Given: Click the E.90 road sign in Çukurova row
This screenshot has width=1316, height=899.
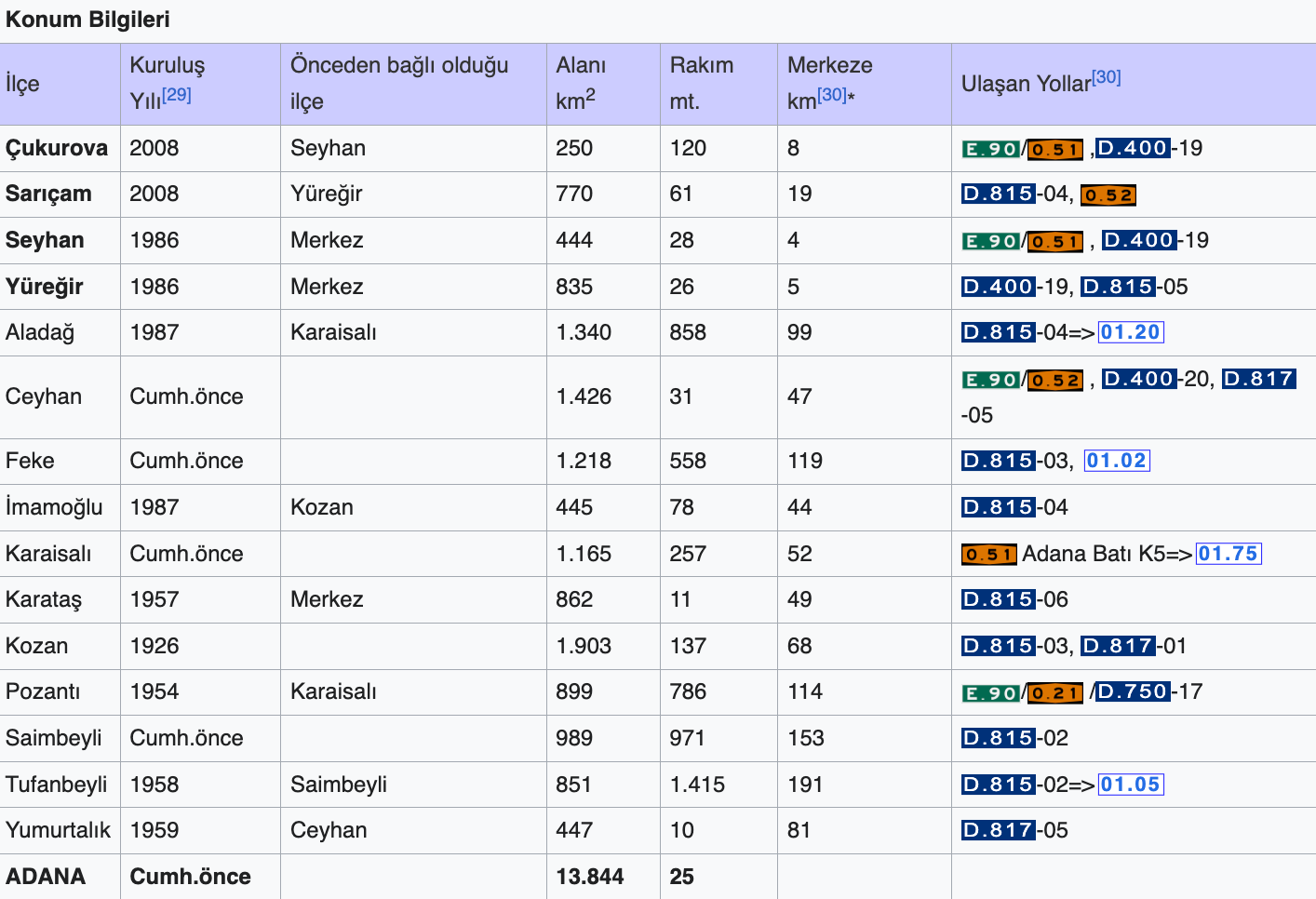Looking at the screenshot, I should 990,149.
